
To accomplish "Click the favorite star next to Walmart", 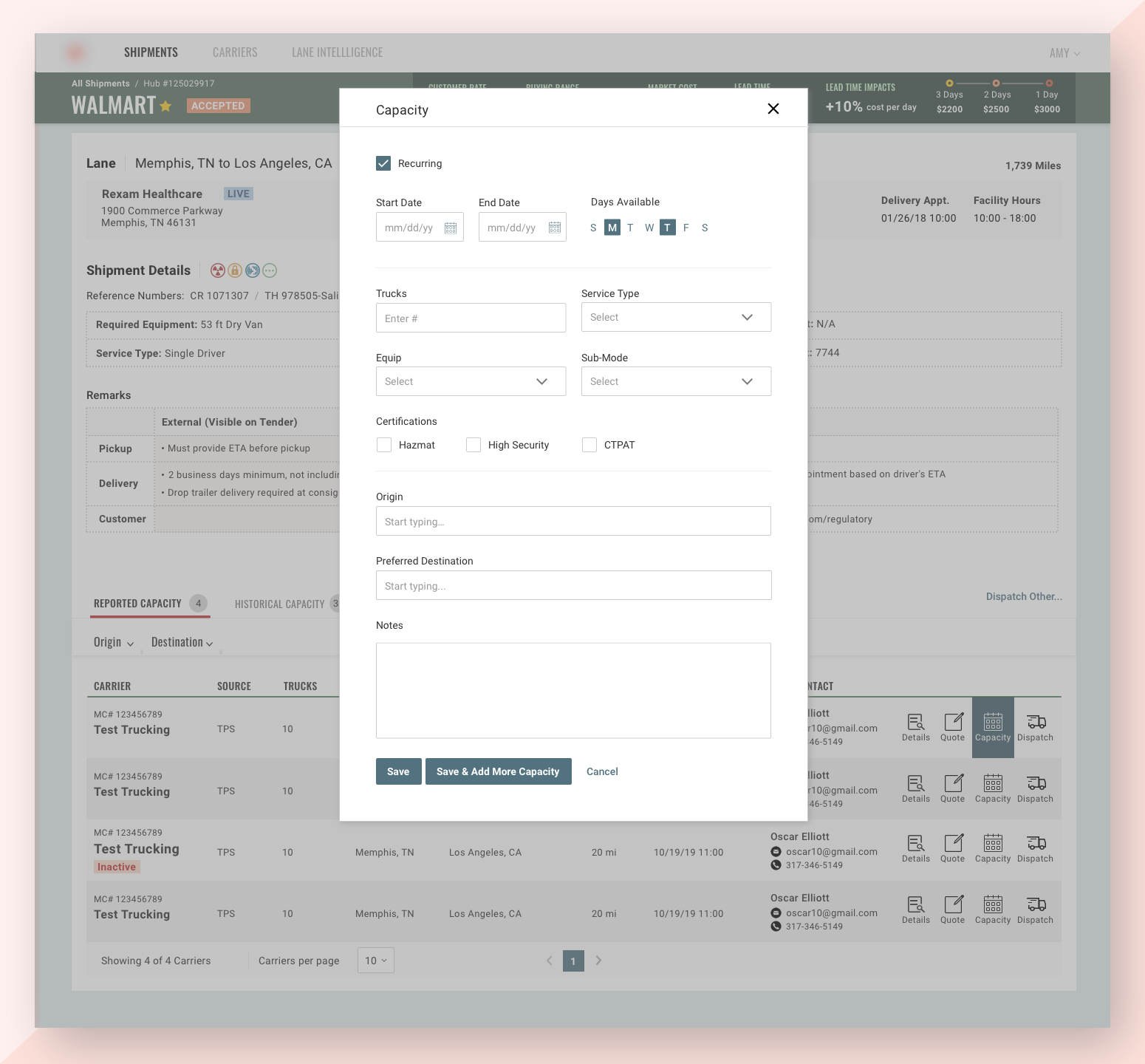I will (x=165, y=106).
